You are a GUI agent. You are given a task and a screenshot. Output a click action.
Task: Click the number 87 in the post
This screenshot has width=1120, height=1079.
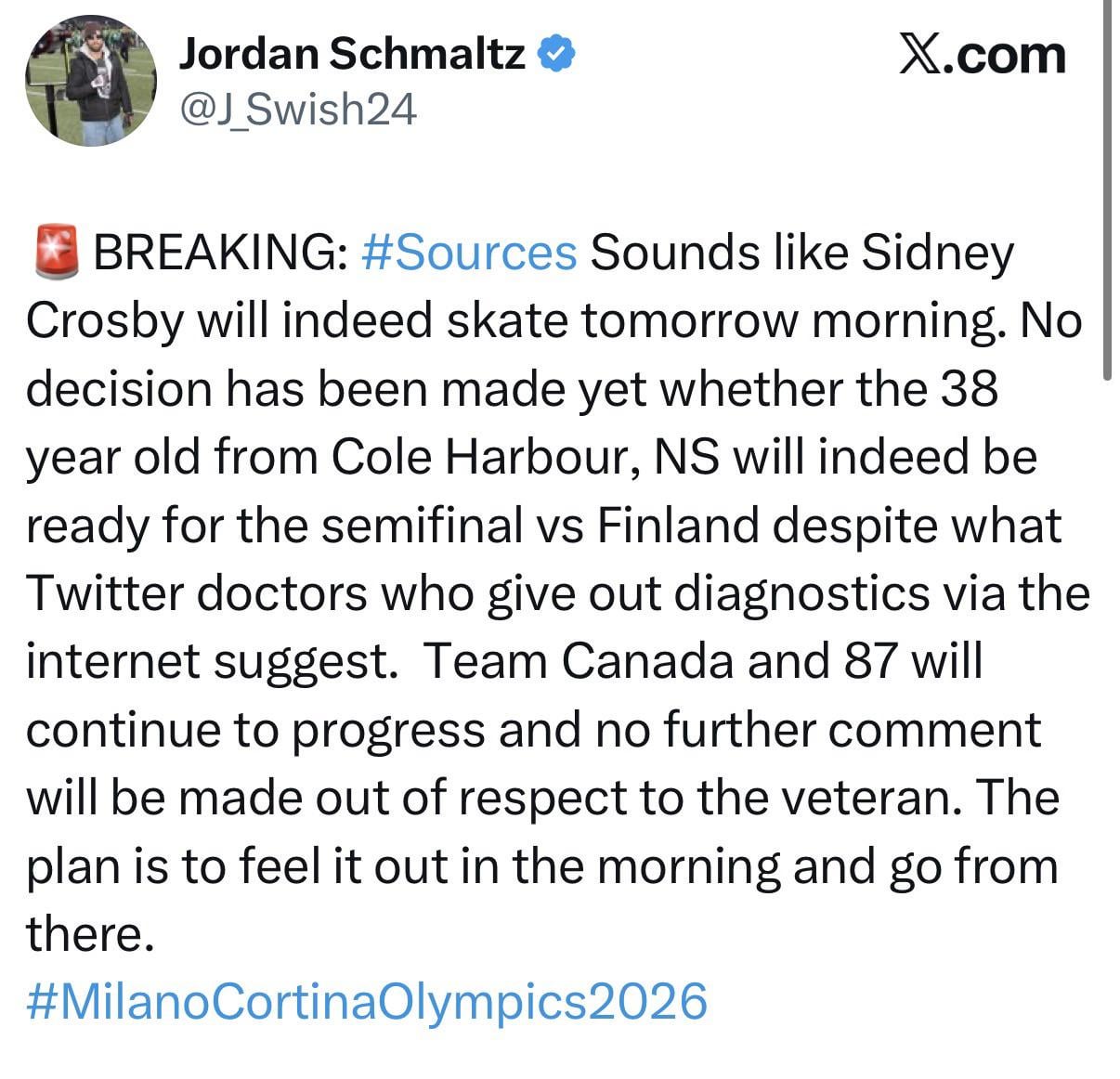point(871,661)
